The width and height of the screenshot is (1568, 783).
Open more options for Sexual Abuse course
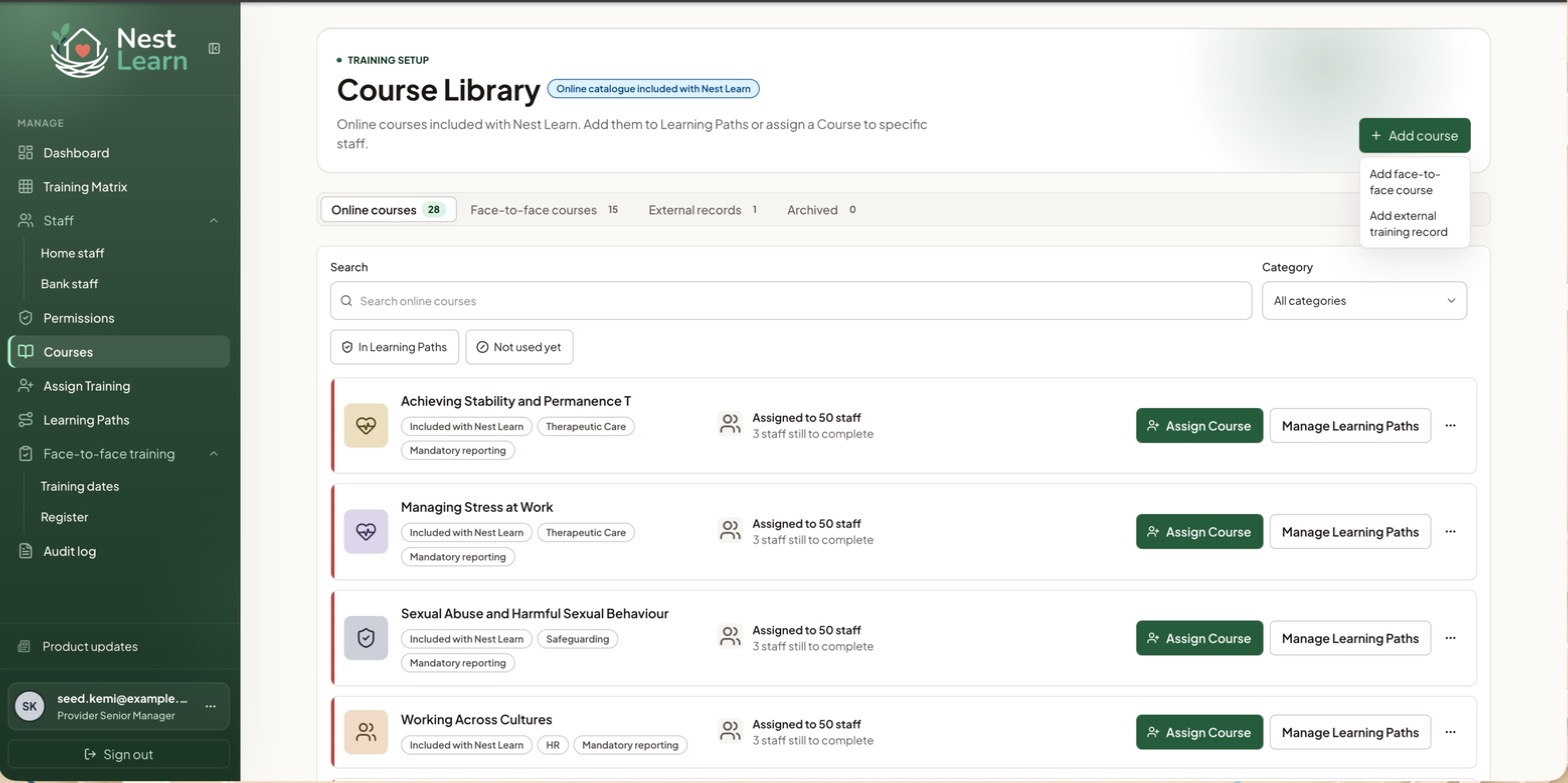tap(1450, 638)
